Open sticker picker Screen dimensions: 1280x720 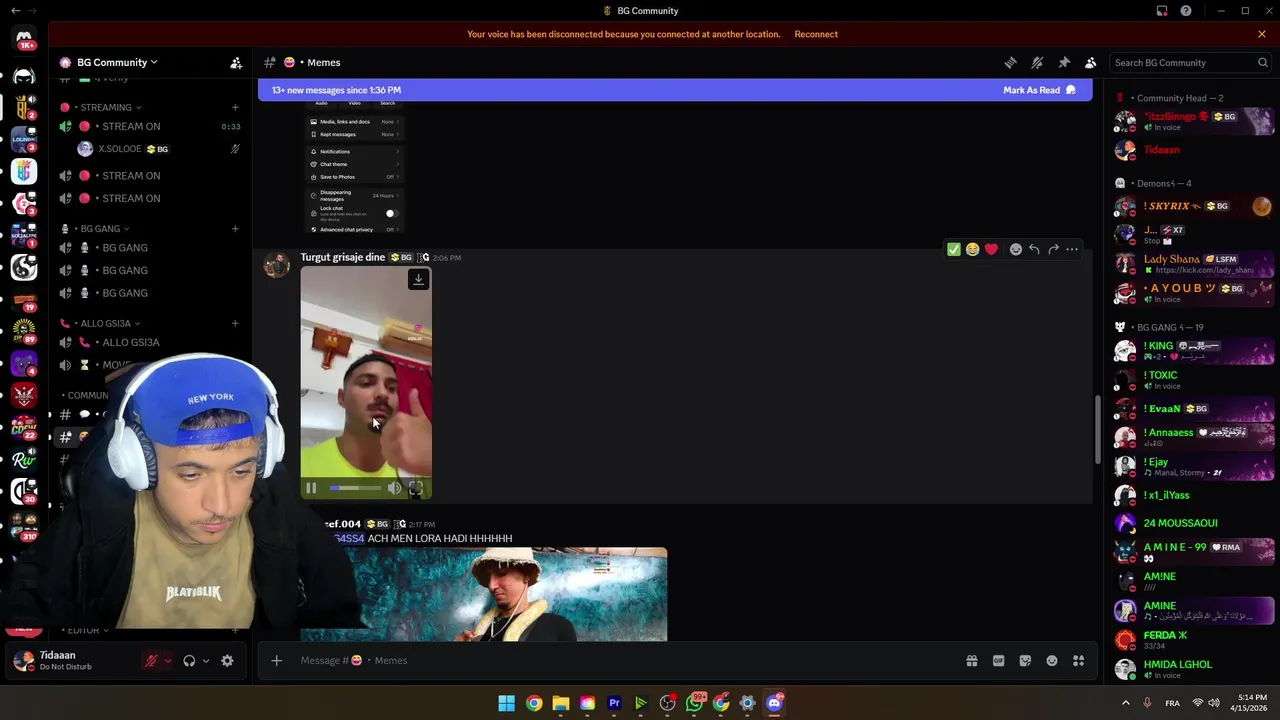[1025, 661]
